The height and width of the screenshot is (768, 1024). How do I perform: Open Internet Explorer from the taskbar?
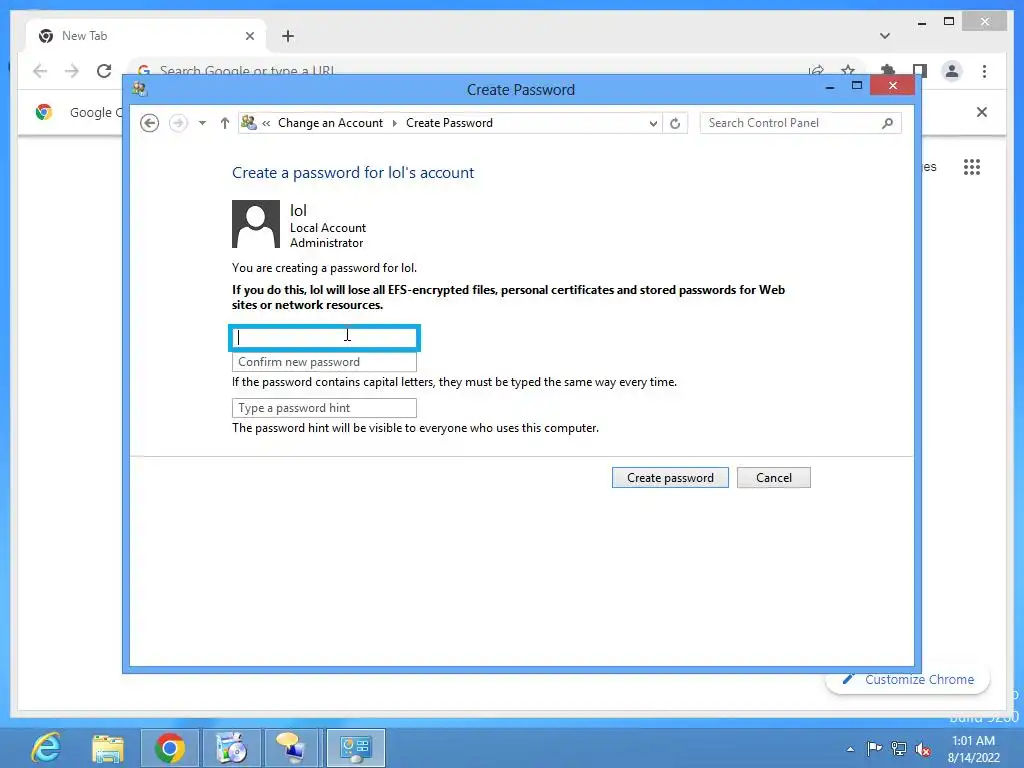pyautogui.click(x=46, y=748)
